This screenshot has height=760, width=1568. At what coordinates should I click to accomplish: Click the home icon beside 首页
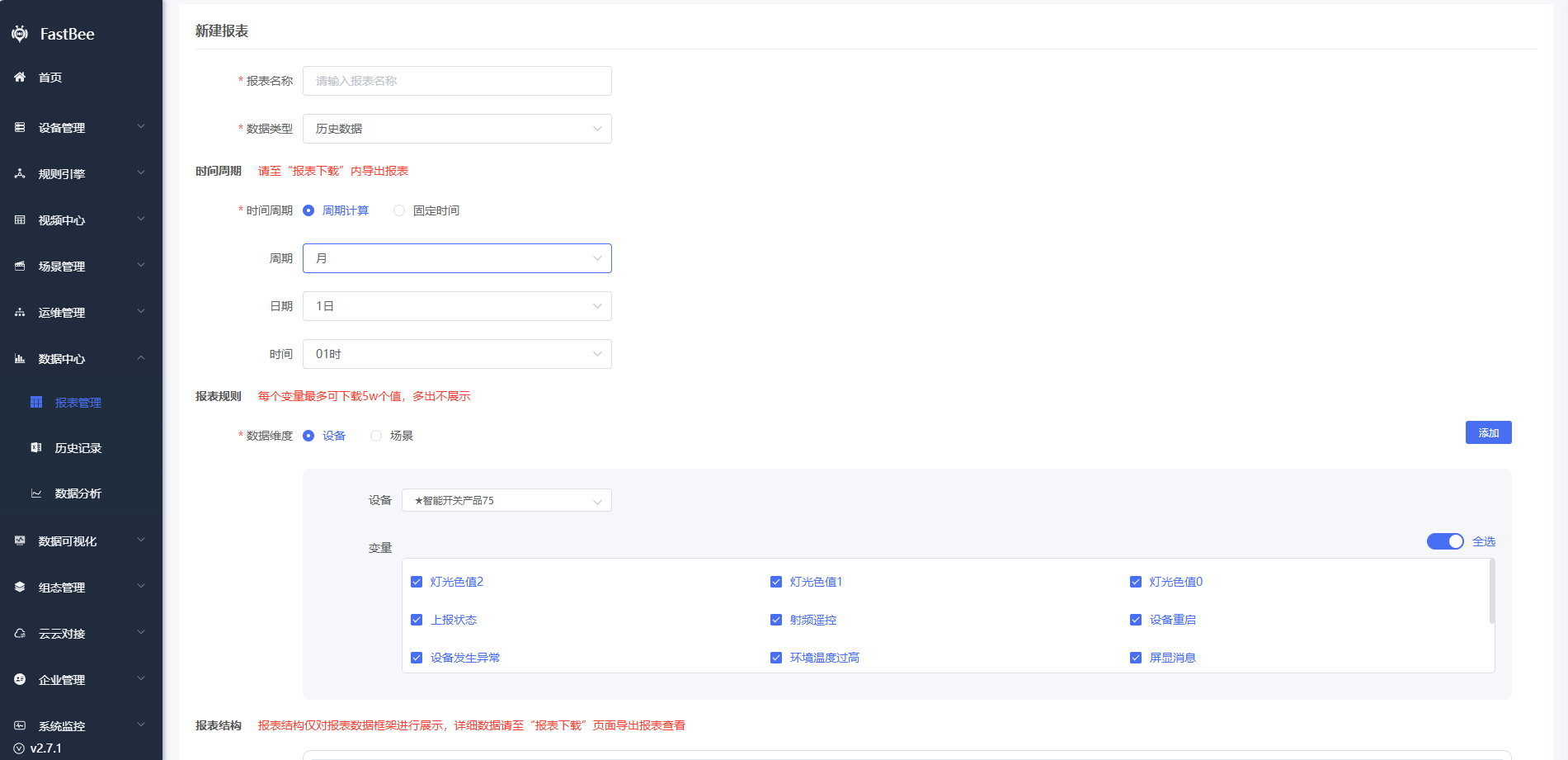pos(20,77)
